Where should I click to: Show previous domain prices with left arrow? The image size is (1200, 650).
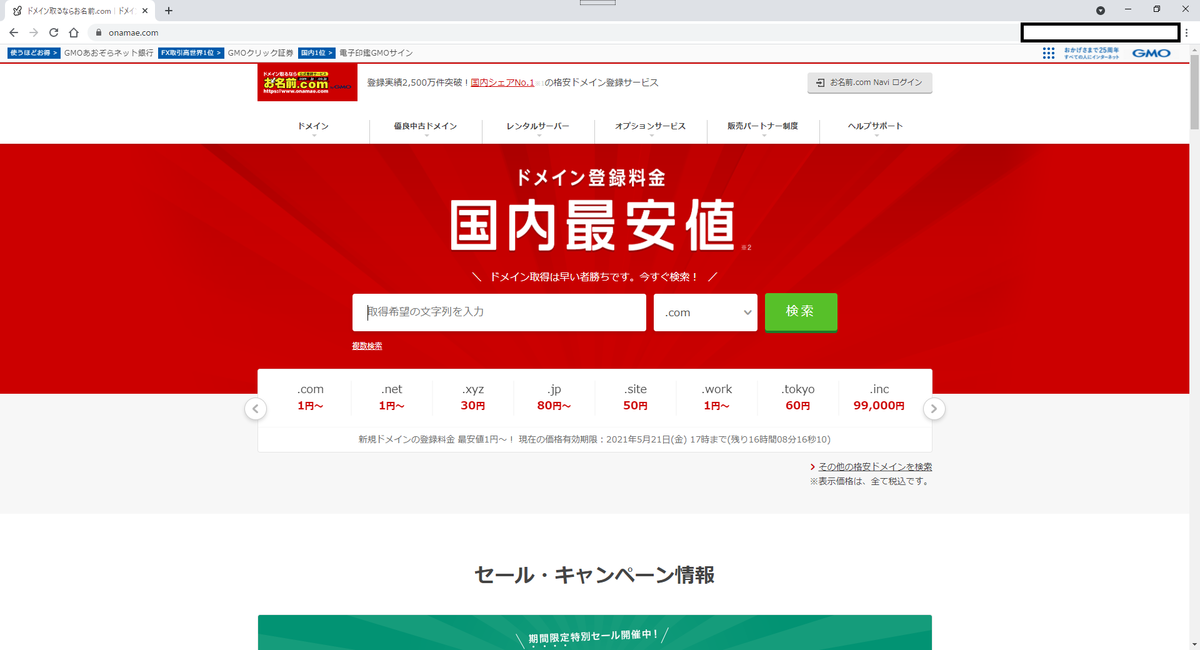tap(256, 409)
